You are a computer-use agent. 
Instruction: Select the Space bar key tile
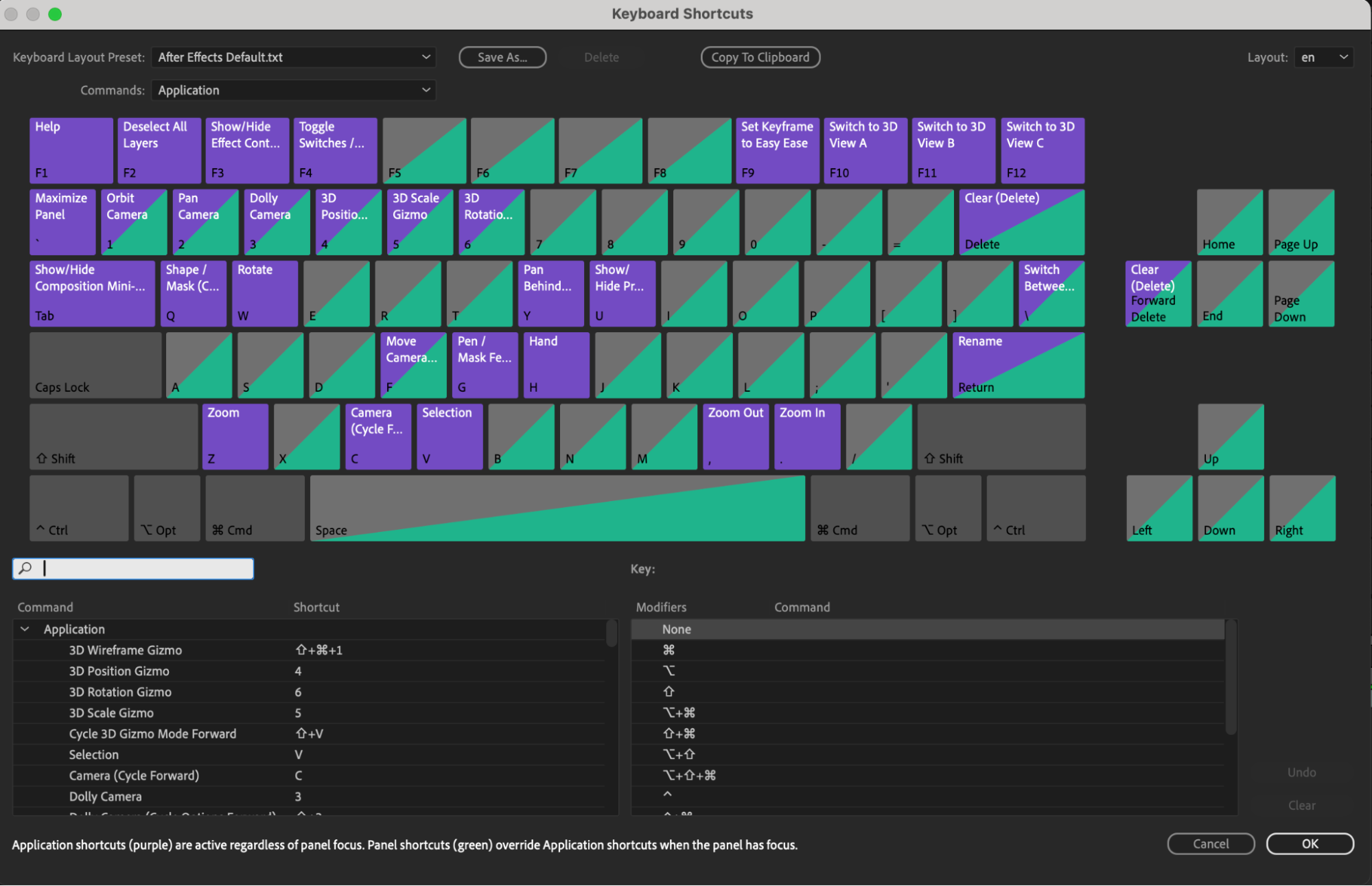click(x=557, y=509)
